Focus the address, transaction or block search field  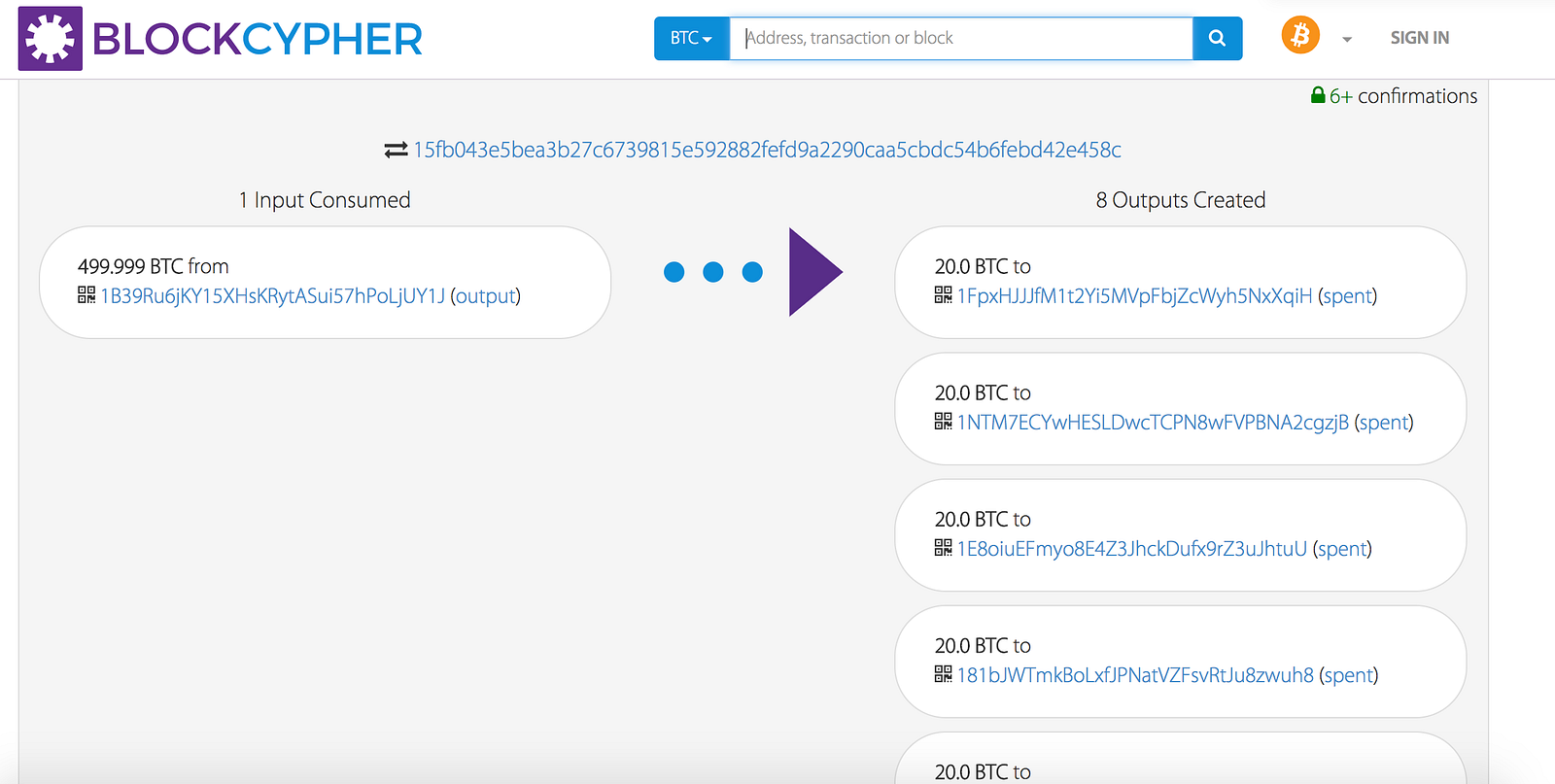coord(961,38)
